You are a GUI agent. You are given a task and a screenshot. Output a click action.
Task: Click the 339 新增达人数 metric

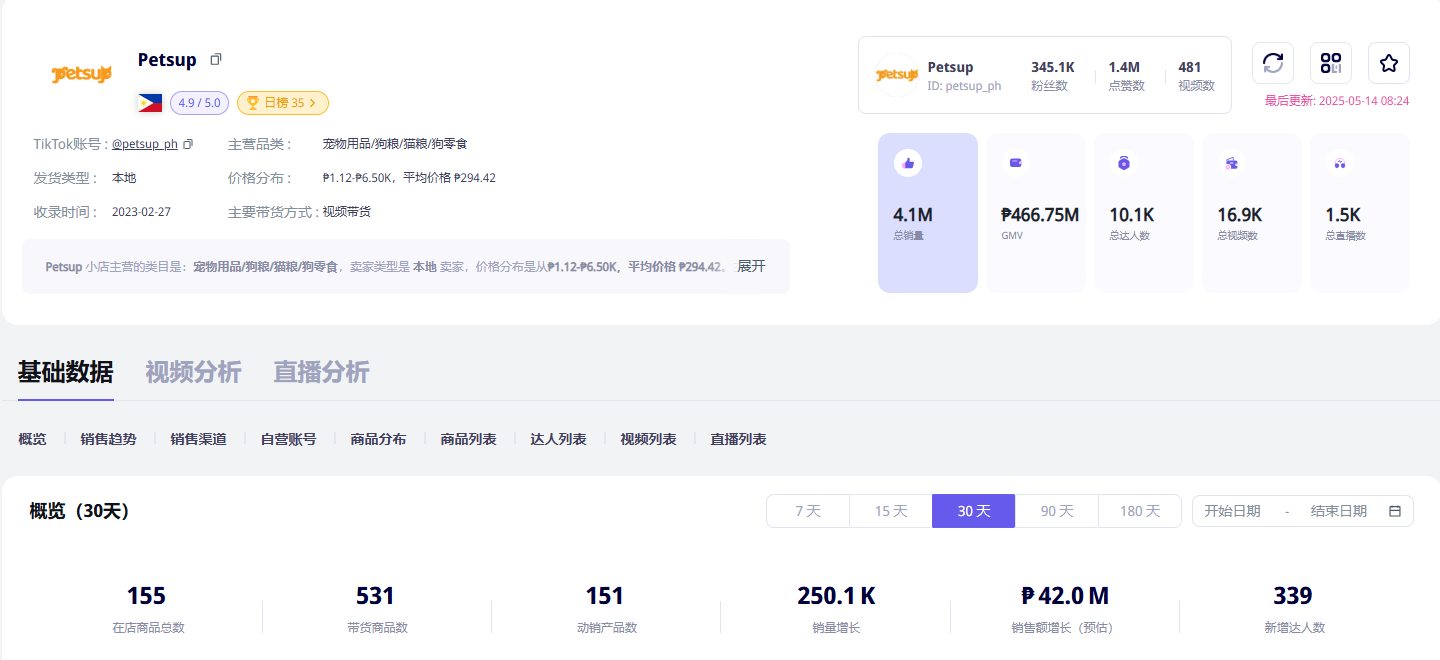click(x=1293, y=608)
